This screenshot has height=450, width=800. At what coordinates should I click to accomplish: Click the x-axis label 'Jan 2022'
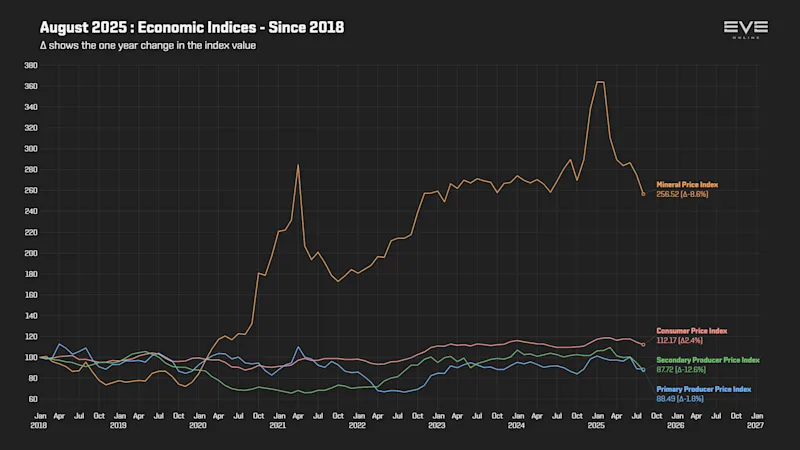click(358, 421)
